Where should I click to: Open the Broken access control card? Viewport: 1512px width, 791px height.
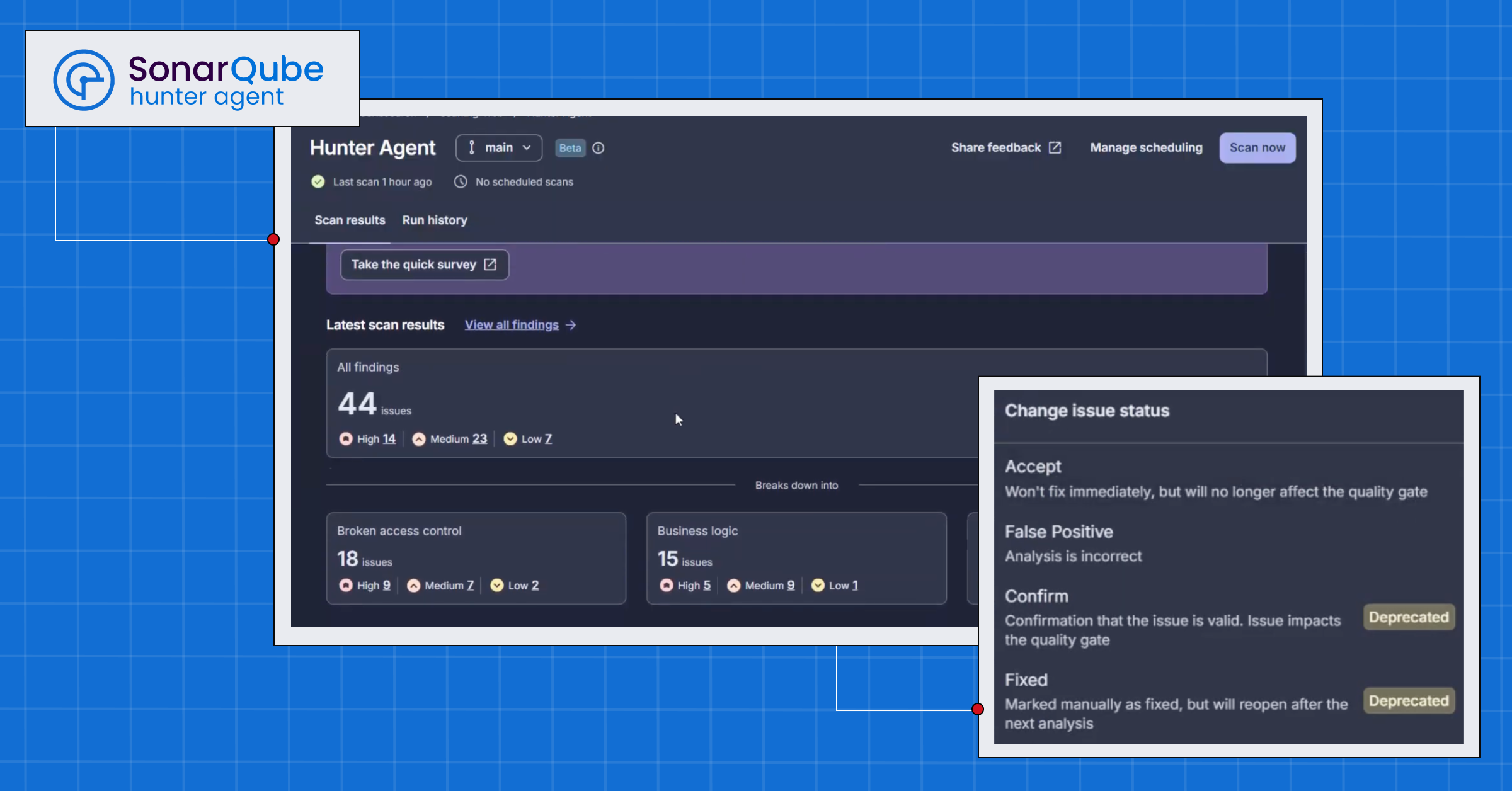point(476,559)
